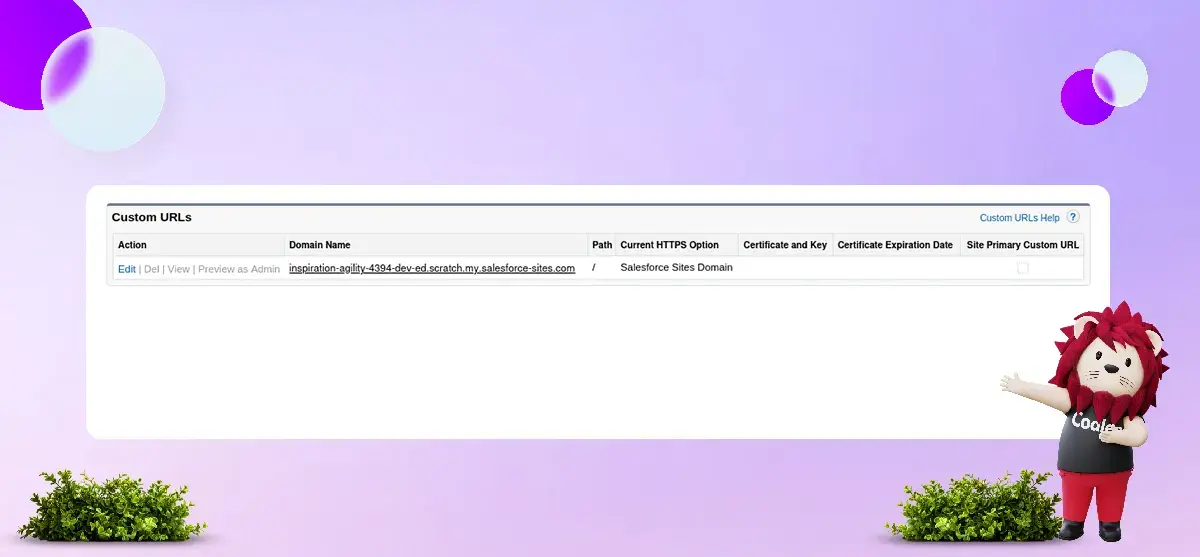Click the Site Primary Custom URL header
Image resolution: width=1200 pixels, height=557 pixels.
1022,245
